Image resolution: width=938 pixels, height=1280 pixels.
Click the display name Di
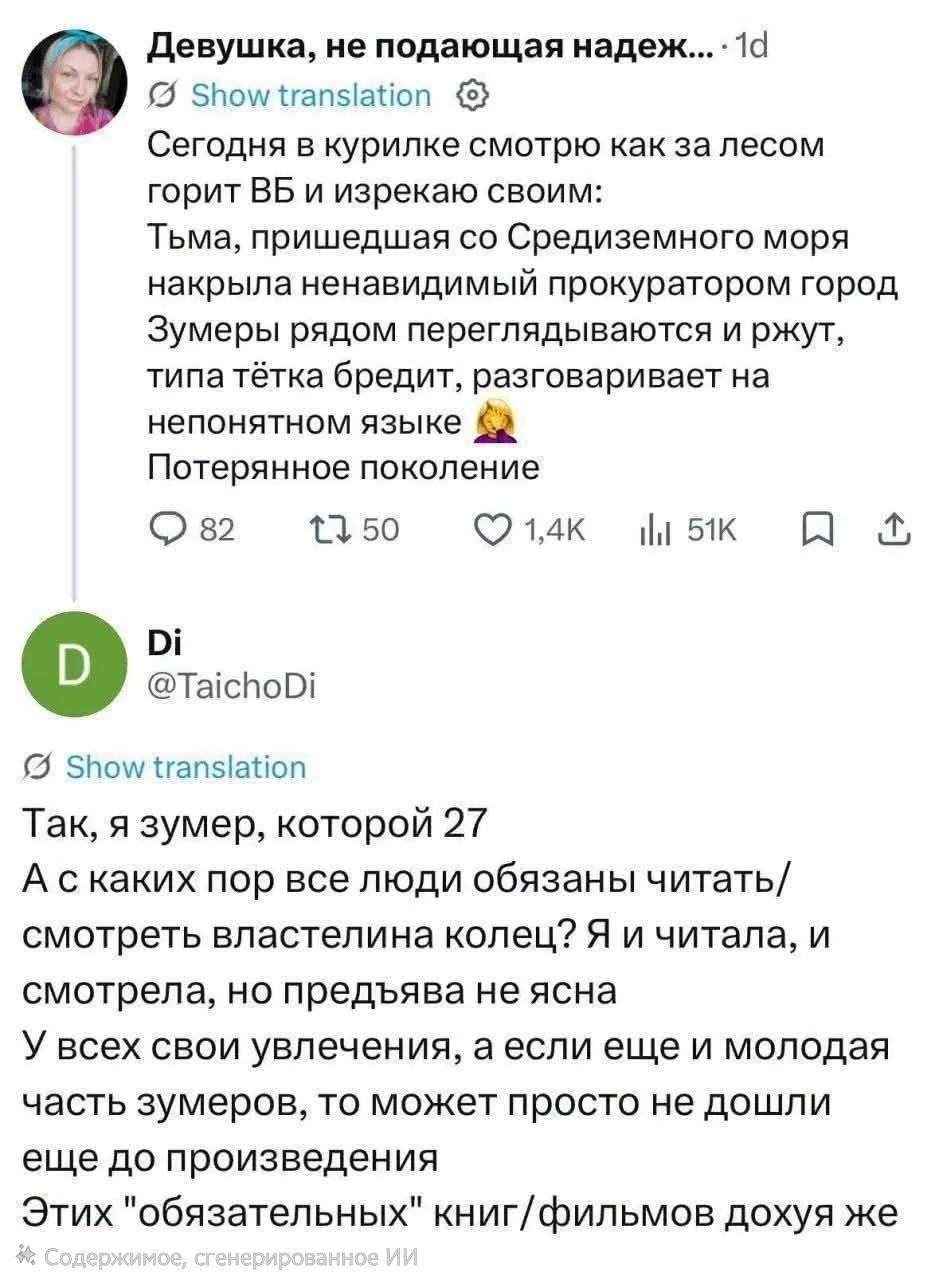161,645
